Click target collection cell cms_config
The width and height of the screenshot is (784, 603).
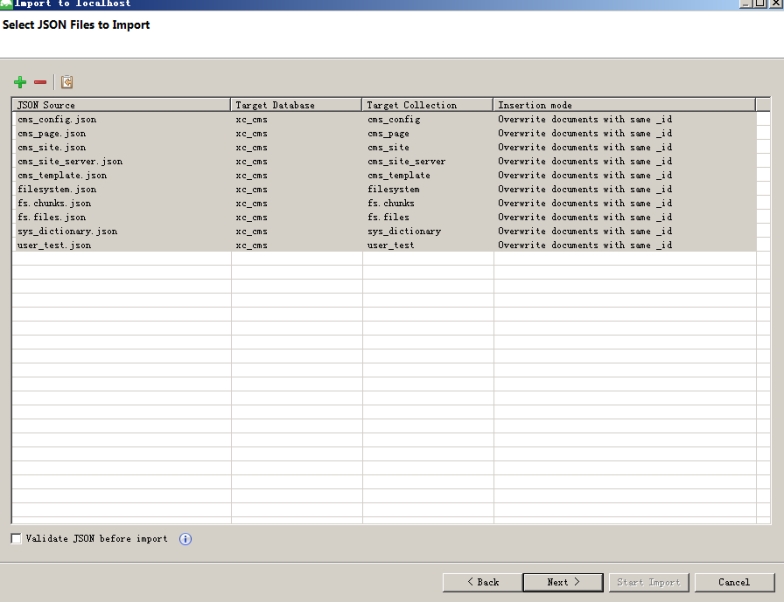pyautogui.click(x=428, y=120)
